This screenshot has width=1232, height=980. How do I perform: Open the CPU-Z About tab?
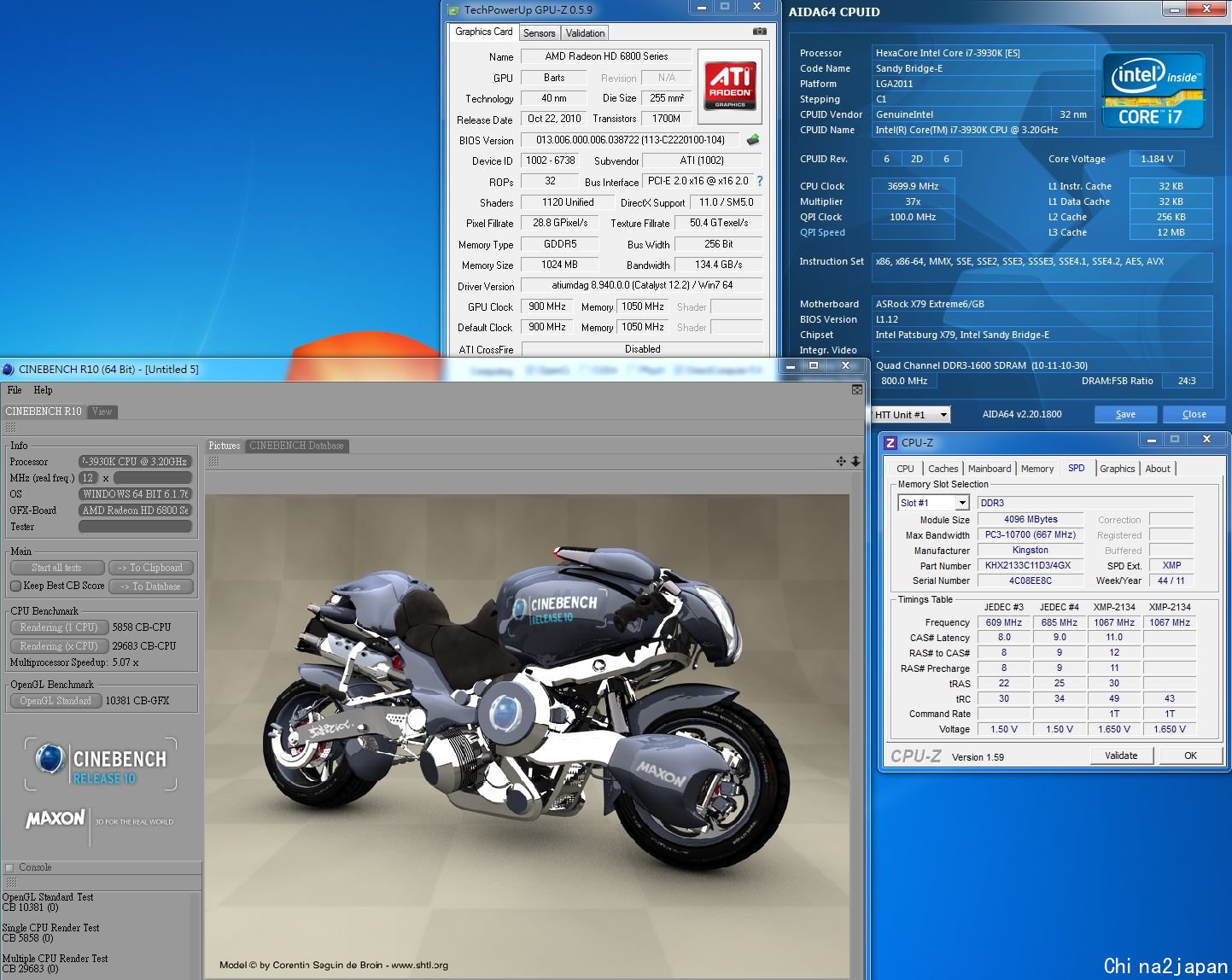pos(1158,469)
